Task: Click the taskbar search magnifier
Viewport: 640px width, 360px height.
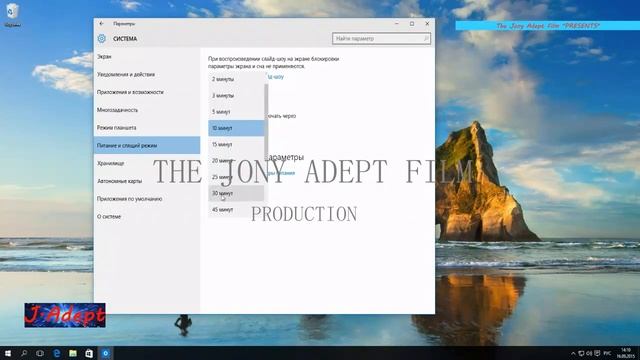Action: (24, 353)
